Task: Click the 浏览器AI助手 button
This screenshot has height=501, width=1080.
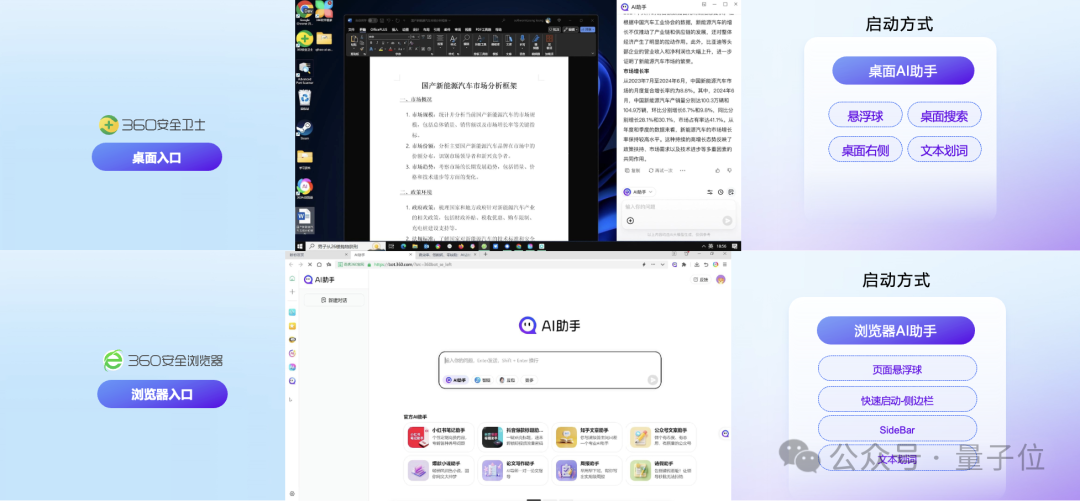Action: pos(896,330)
